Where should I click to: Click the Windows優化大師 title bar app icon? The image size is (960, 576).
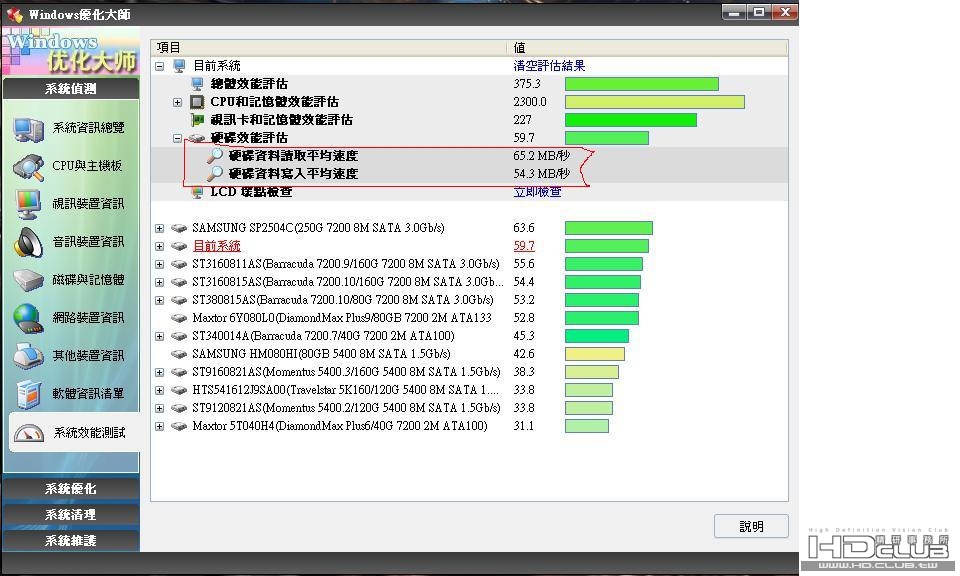tap(15, 14)
